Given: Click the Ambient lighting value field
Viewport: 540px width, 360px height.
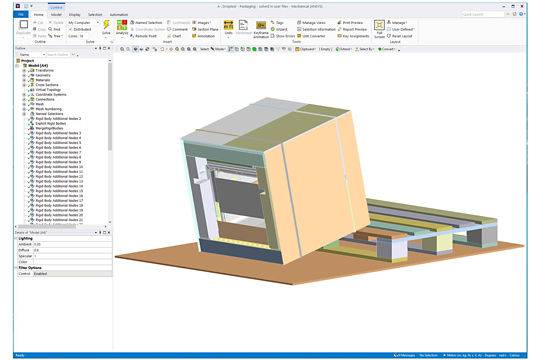Looking at the screenshot, I should click(72, 244).
